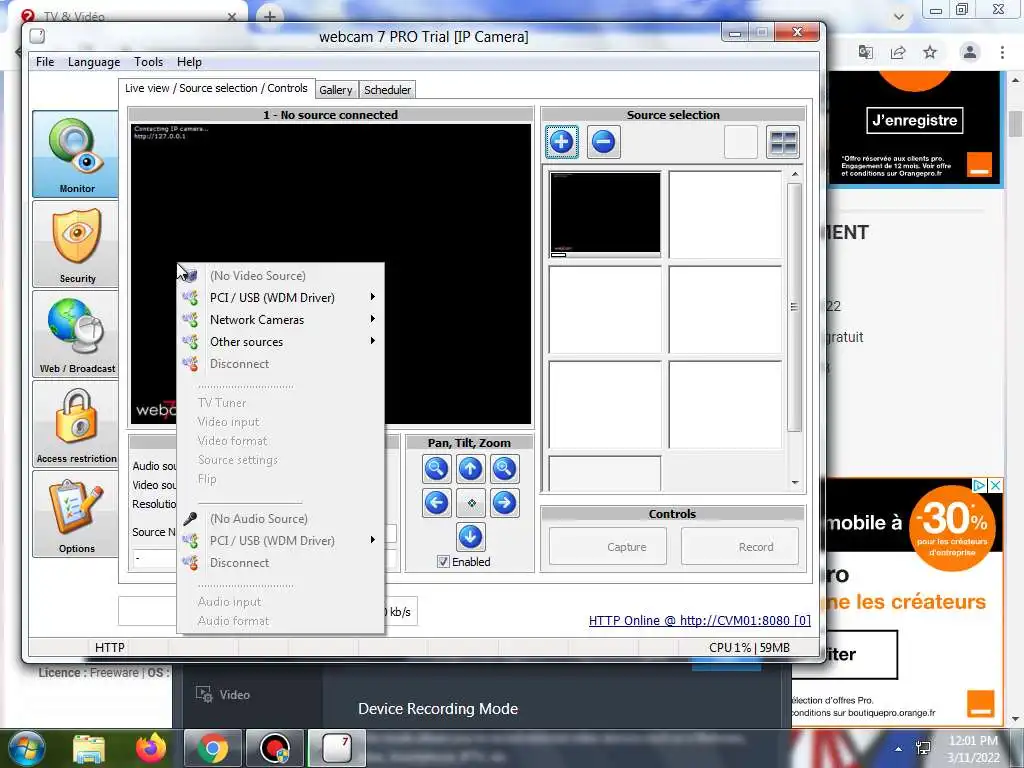The image size is (1024, 768).
Task: Click the source list scrollbar up arrow
Action: pyautogui.click(x=795, y=174)
